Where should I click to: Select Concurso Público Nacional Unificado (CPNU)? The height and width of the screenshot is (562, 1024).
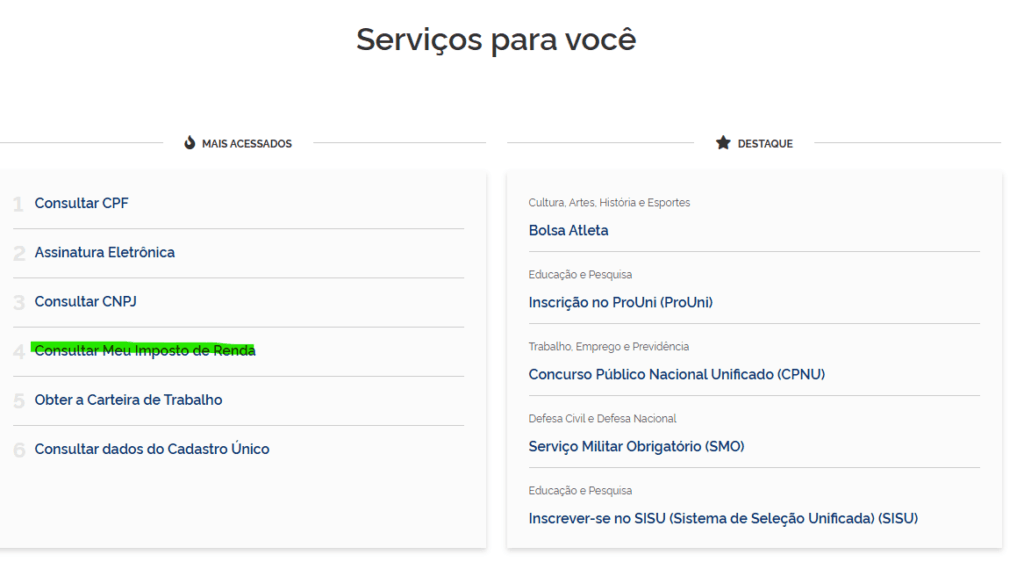[677, 374]
